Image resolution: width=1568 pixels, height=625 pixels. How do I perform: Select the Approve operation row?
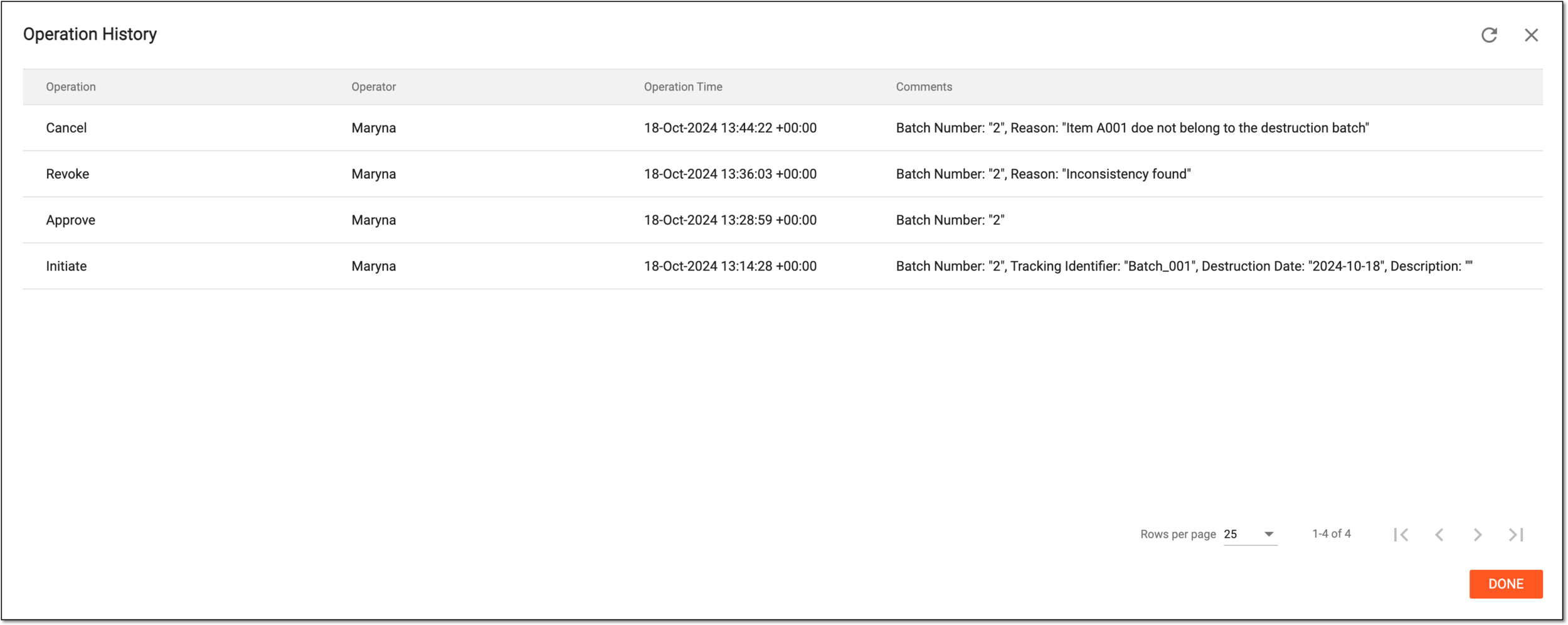(783, 220)
